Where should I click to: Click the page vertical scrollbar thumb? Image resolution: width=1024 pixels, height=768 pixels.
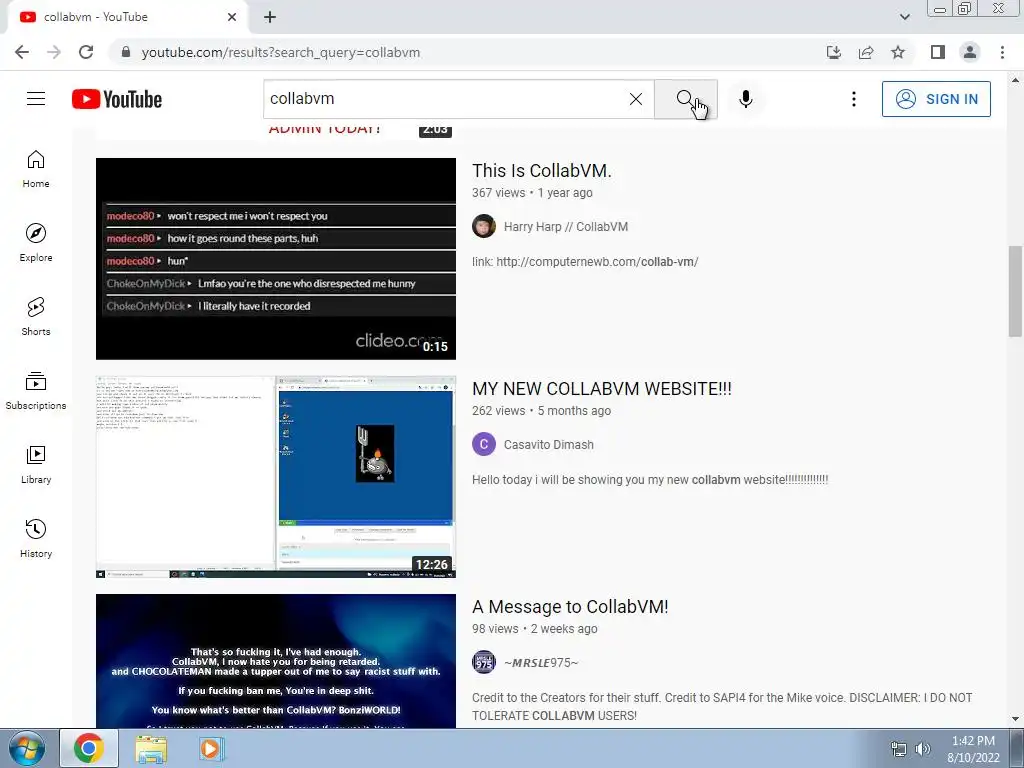click(x=1015, y=291)
